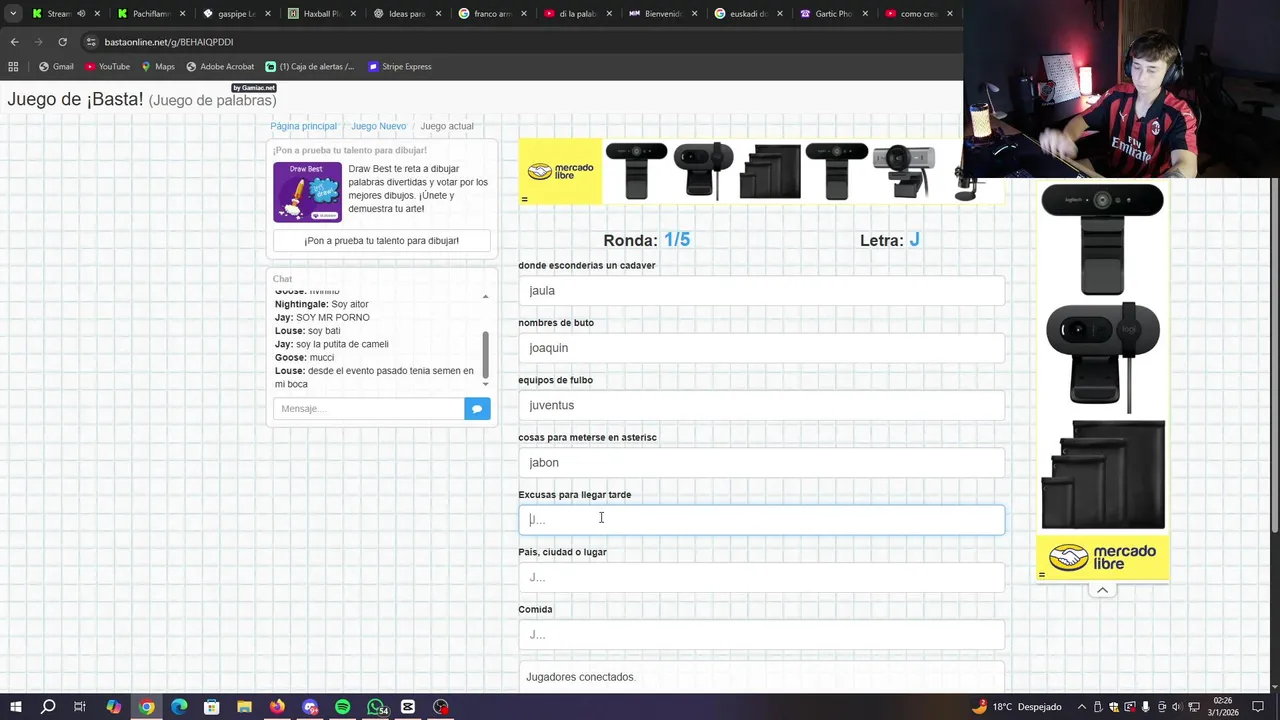Click the Draw Best promo thumbnail
The image size is (1280, 720).
point(307,192)
